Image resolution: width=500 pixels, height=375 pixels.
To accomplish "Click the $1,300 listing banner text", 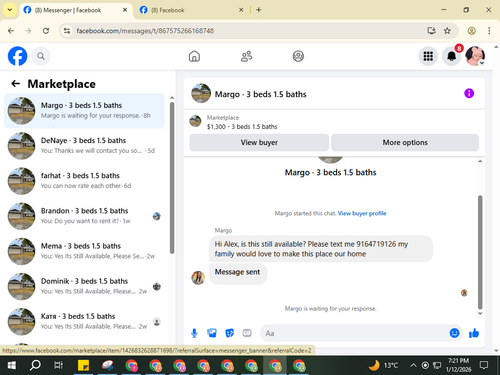I will [x=242, y=127].
